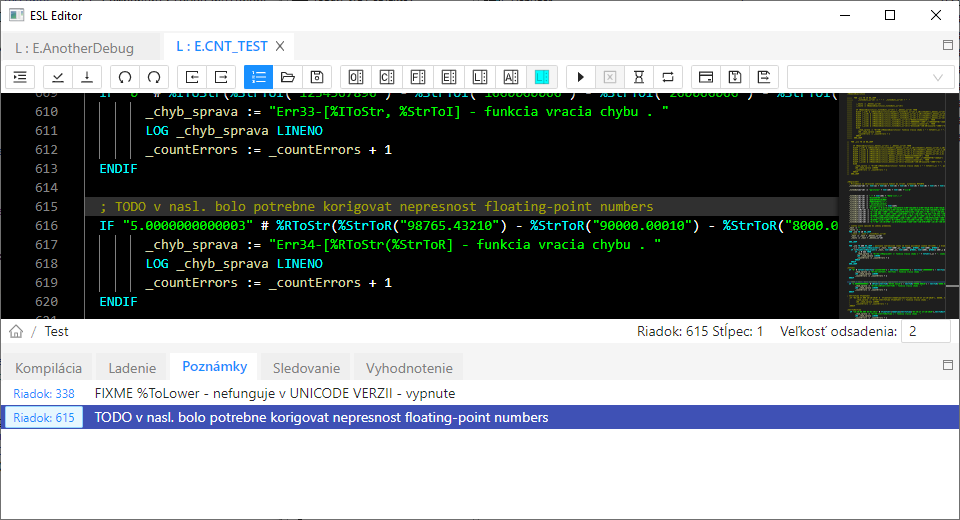
Task: Switch to the E.AnotherDebug tab
Action: click(74, 47)
